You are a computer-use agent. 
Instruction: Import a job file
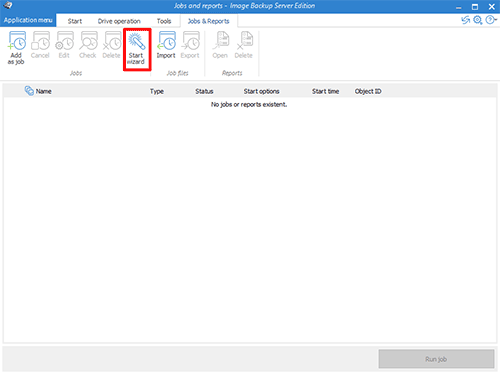tap(166, 45)
